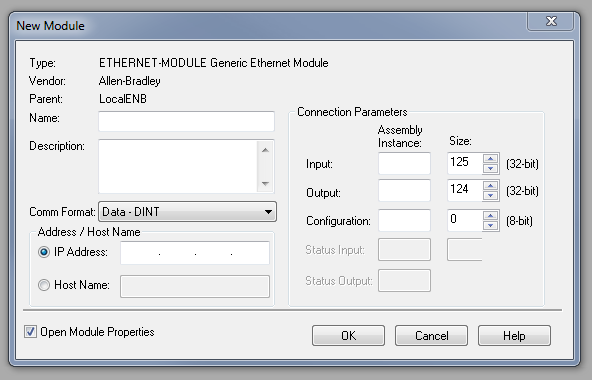This screenshot has height=380, width=592.
Task: Click the IP Address entry field
Action: coord(195,253)
